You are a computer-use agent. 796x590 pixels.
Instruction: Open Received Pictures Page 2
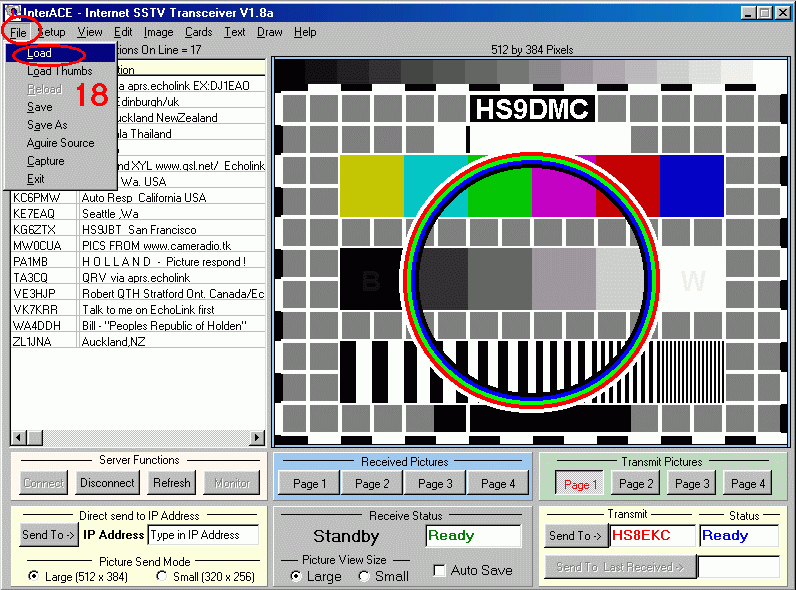[372, 484]
